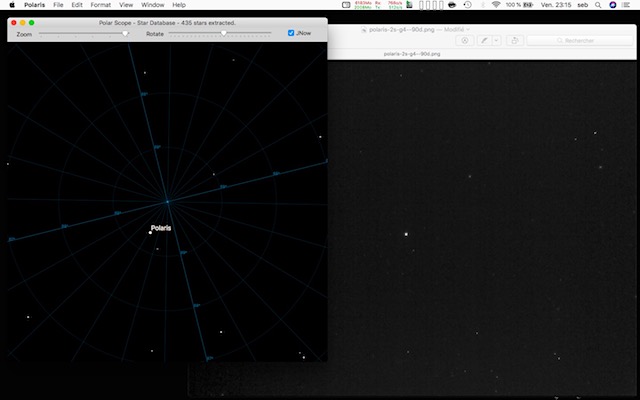
Task: Open the Preview title Modifié dropdown chevron
Action: pyautogui.click(x=468, y=29)
